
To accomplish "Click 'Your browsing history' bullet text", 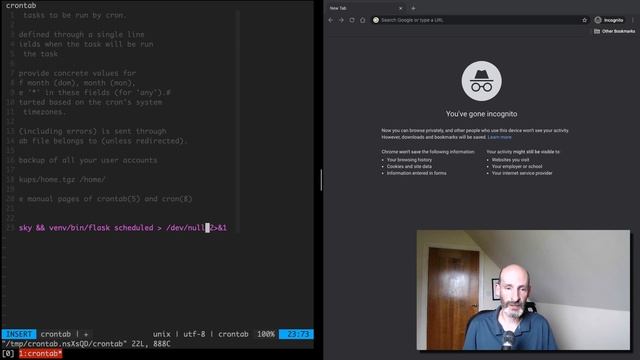I will (409, 160).
